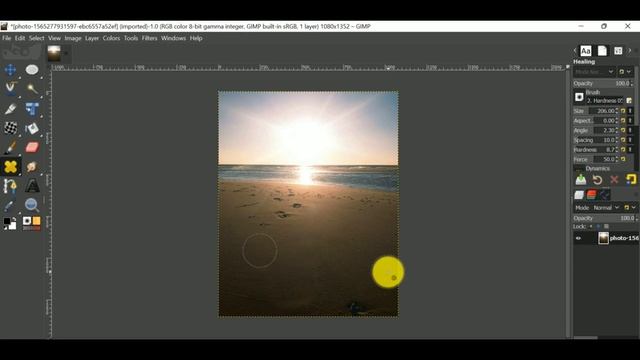Screen dimensions: 640x360
Task: Select the Text tool
Action: (32, 186)
